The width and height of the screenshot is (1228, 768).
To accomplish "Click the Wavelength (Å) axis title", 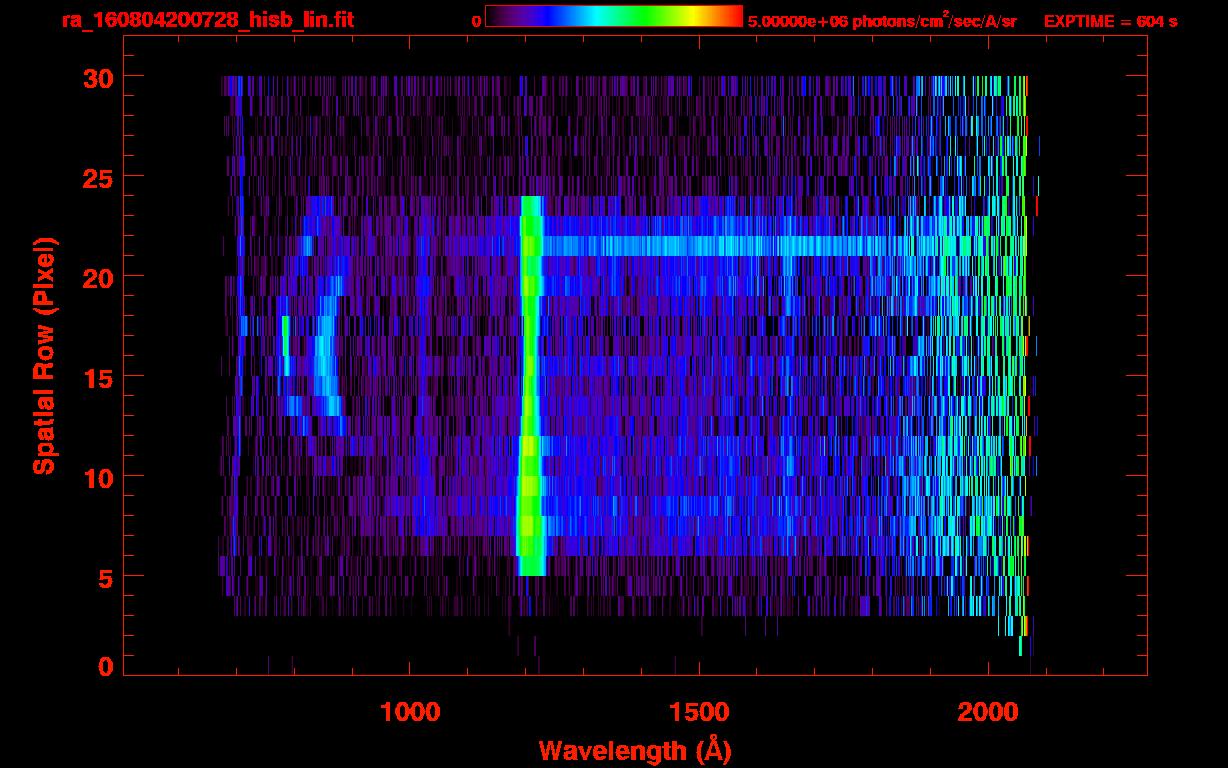I will coord(635,749).
